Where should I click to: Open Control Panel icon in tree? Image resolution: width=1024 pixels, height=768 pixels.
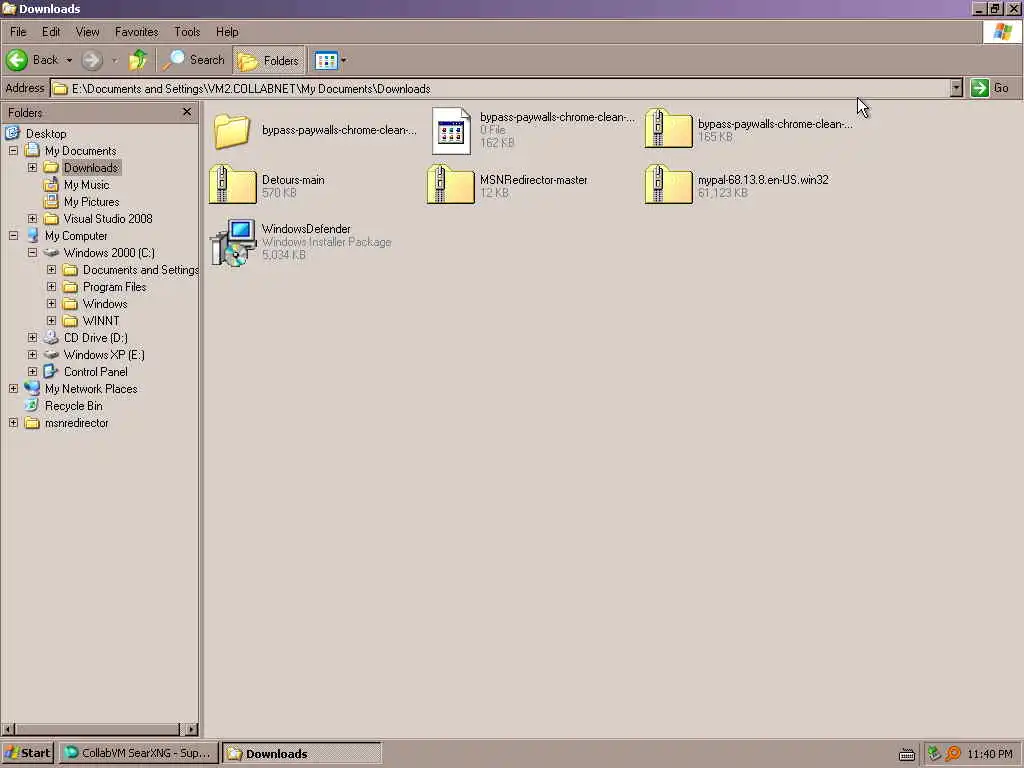click(51, 372)
